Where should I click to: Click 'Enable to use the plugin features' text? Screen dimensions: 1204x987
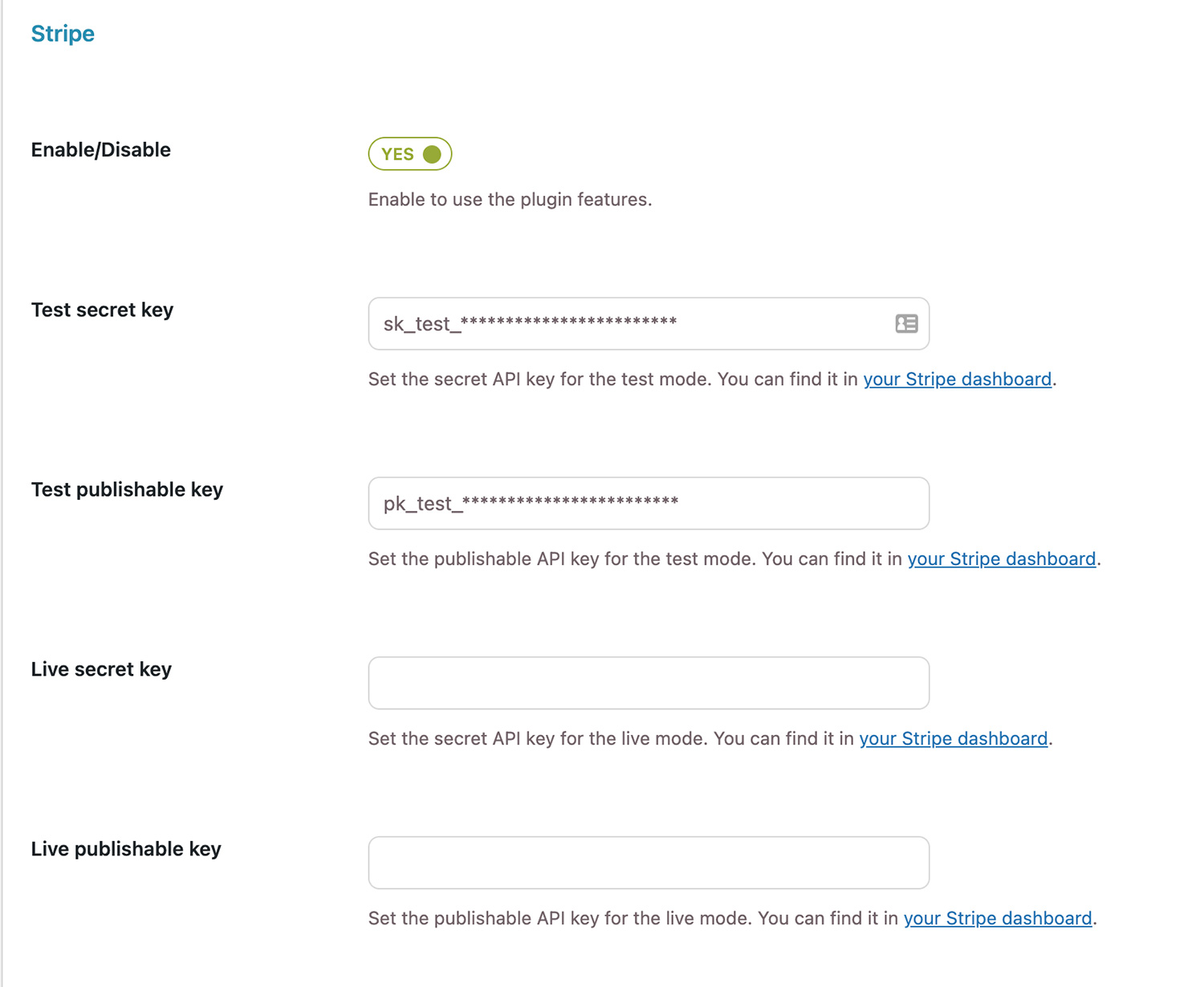pos(510,199)
